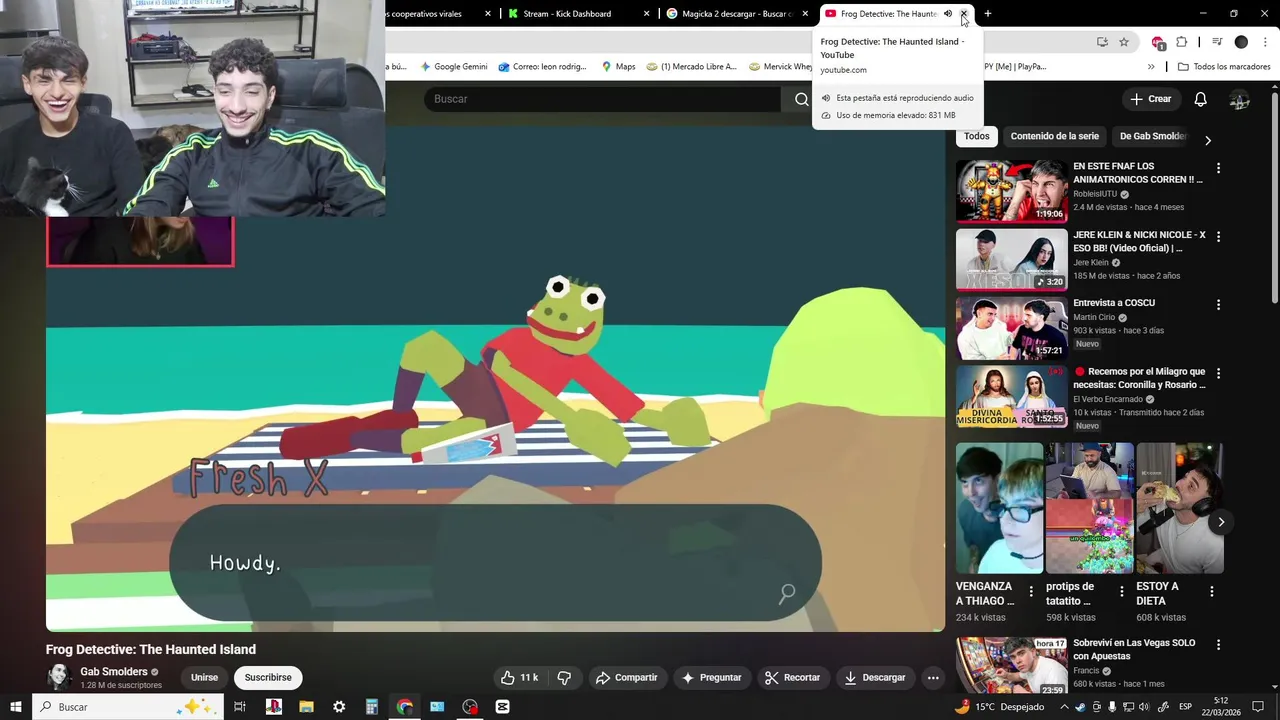This screenshot has height=720, width=1280.
Task: Select the Todos filter chip
Action: point(977,136)
